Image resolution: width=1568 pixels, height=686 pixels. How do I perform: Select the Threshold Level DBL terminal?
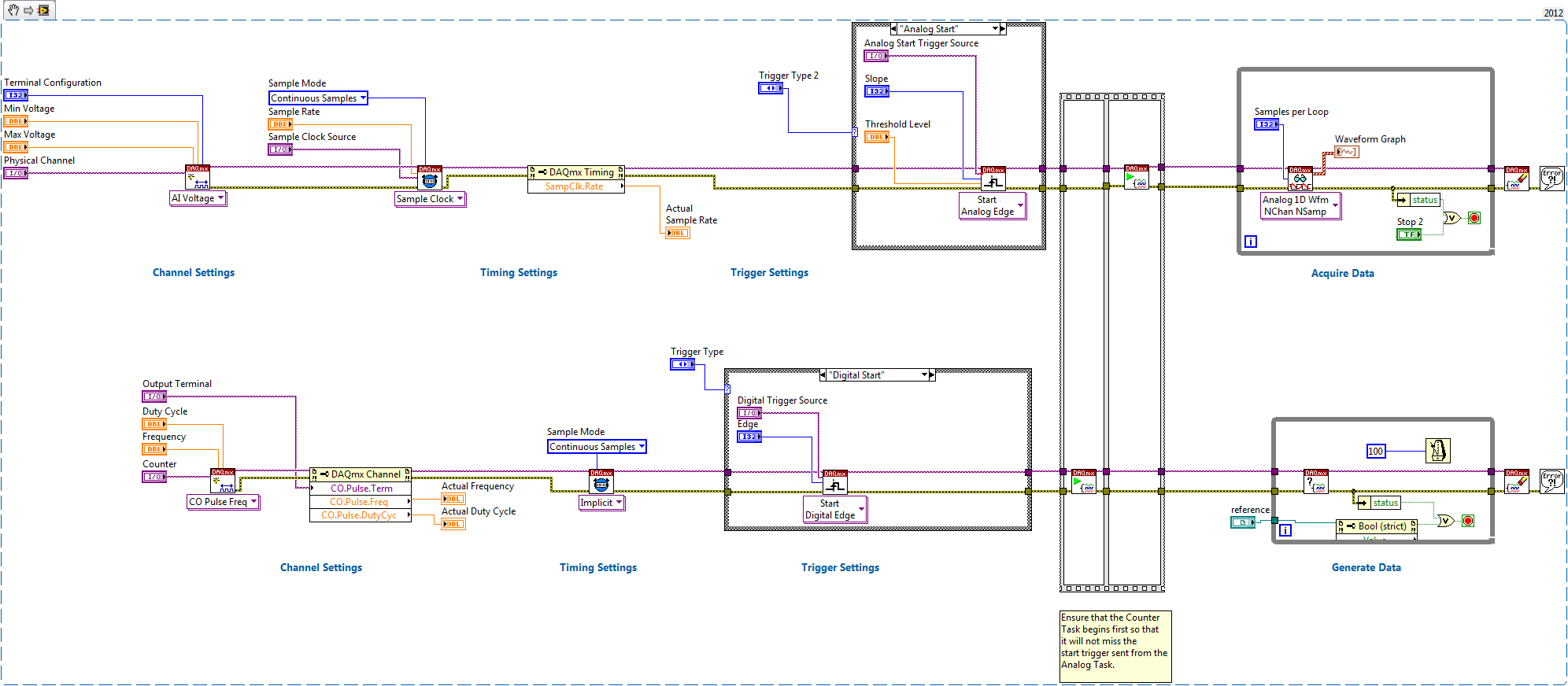[877, 137]
